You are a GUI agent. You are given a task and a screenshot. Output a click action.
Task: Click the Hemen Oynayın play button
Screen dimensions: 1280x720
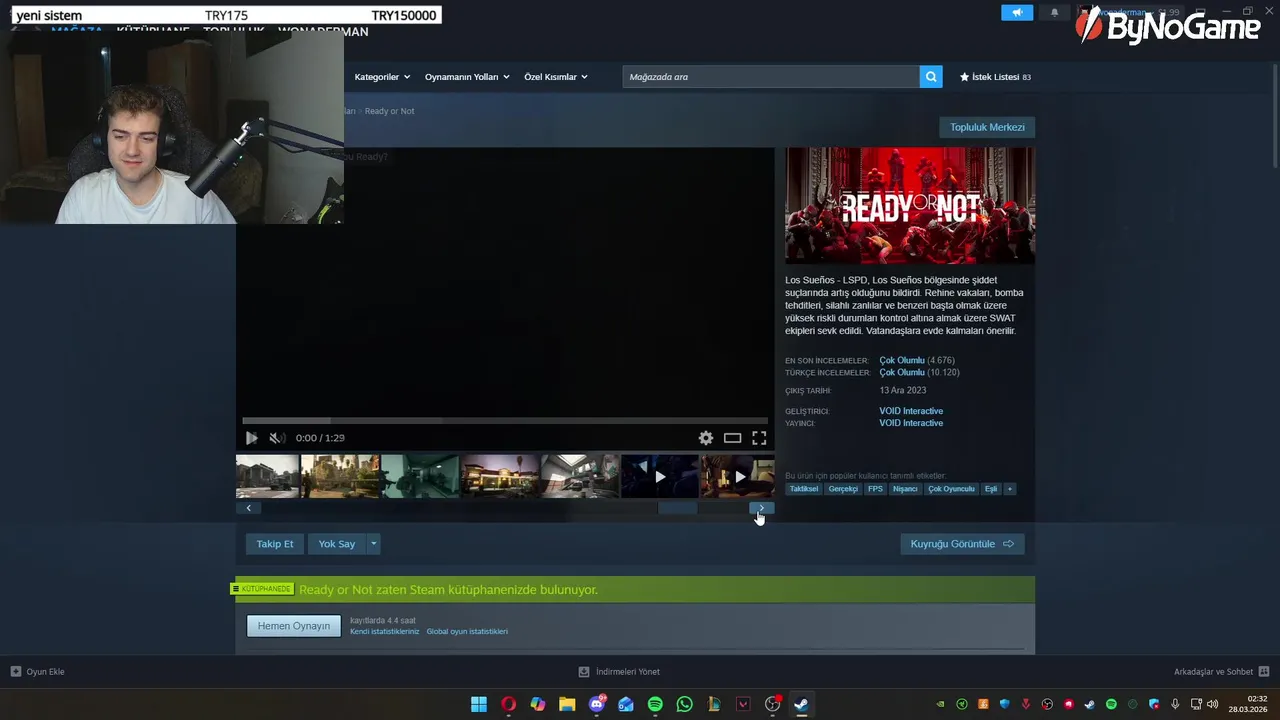point(294,626)
